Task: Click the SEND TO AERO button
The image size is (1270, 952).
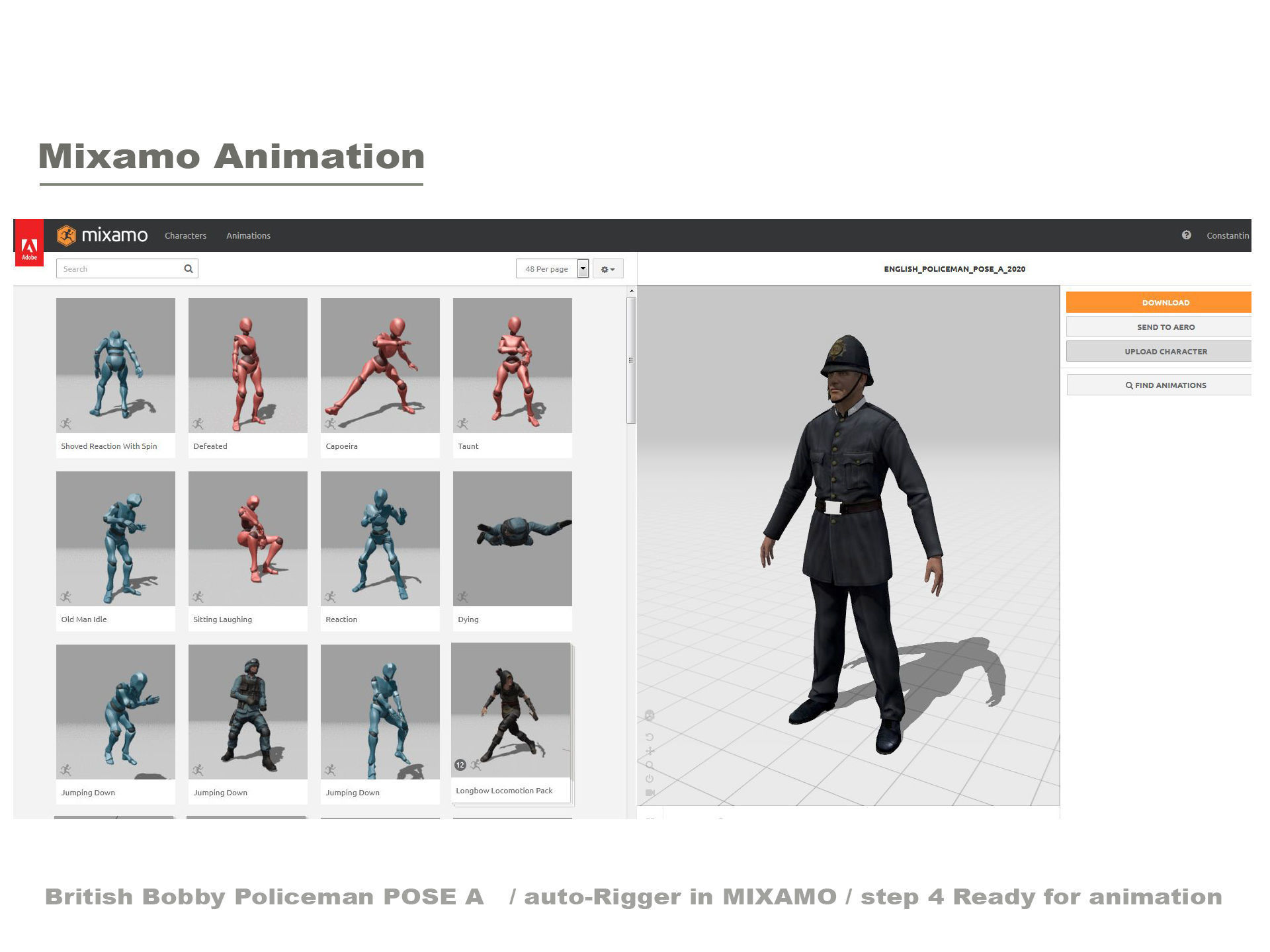Action: pyautogui.click(x=1158, y=327)
